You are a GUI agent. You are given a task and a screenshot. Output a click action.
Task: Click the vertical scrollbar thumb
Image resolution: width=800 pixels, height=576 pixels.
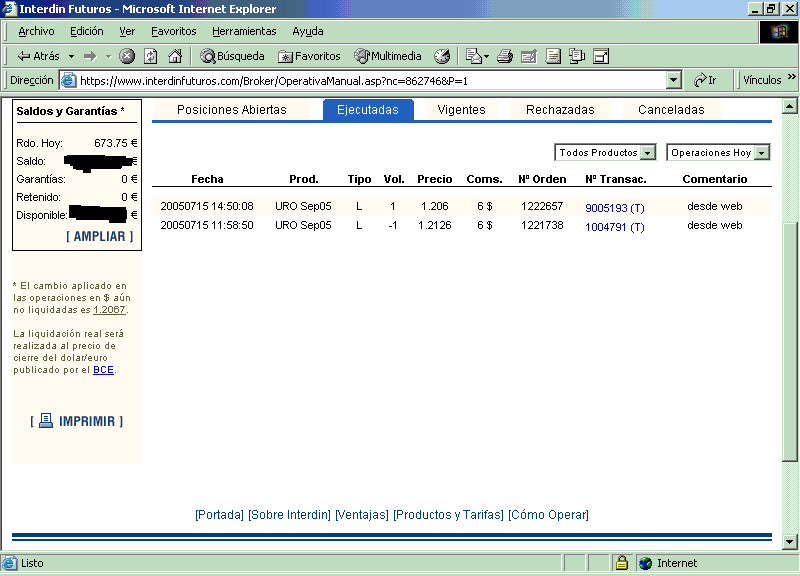click(x=789, y=342)
